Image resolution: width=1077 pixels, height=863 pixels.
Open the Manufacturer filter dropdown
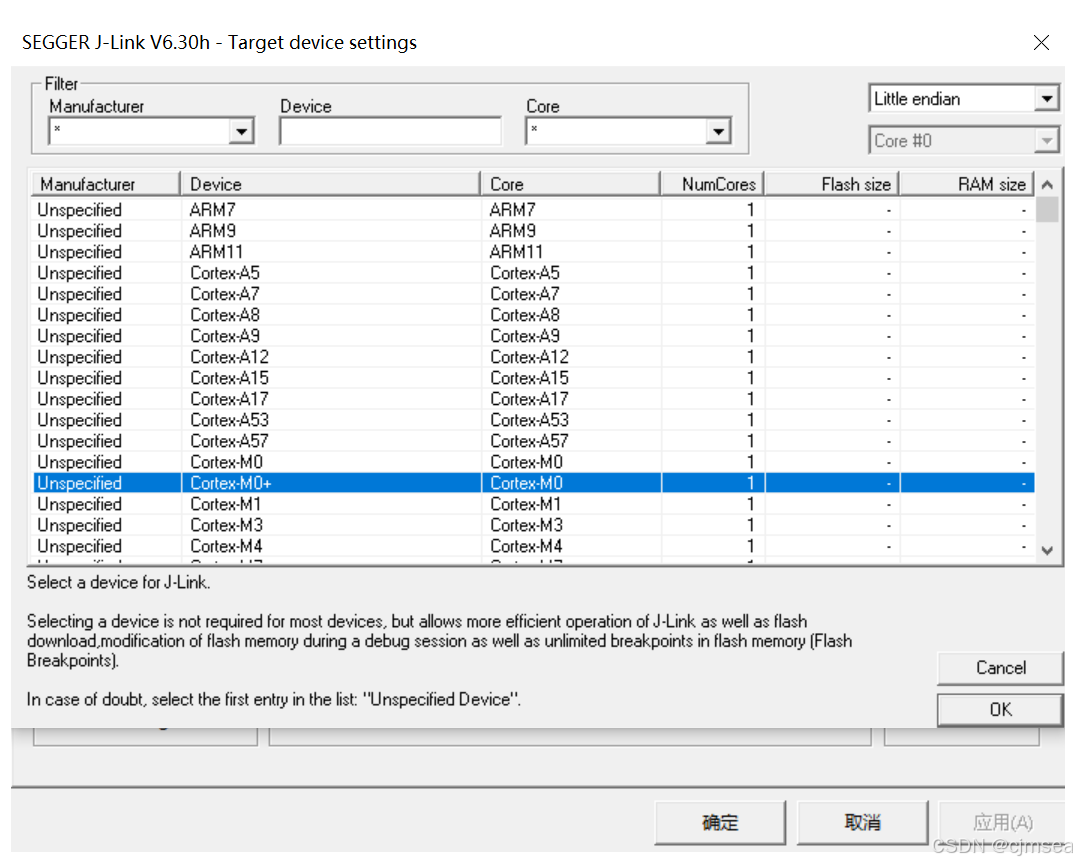[x=241, y=131]
